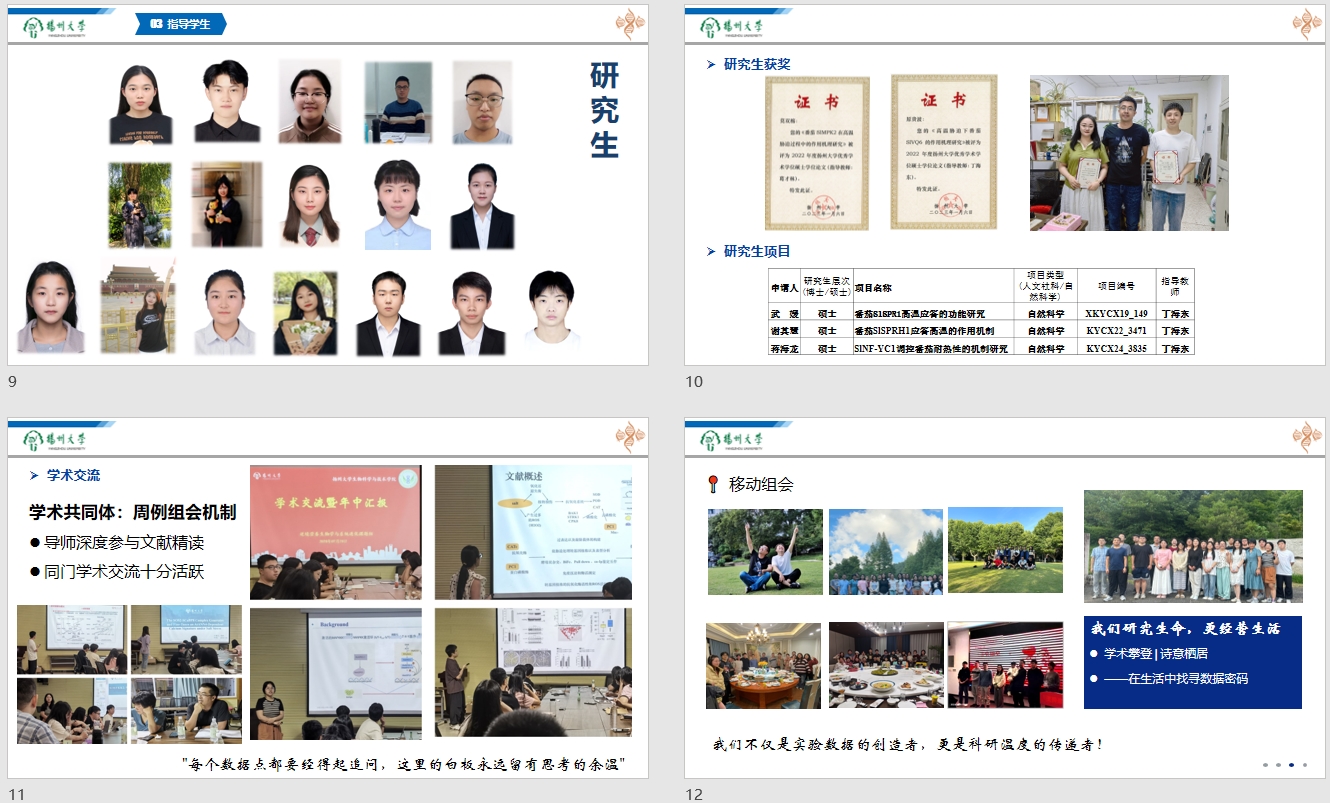Click the DNA helix icon on slide 10
Screen dimensions: 1330x803
click(1306, 23)
